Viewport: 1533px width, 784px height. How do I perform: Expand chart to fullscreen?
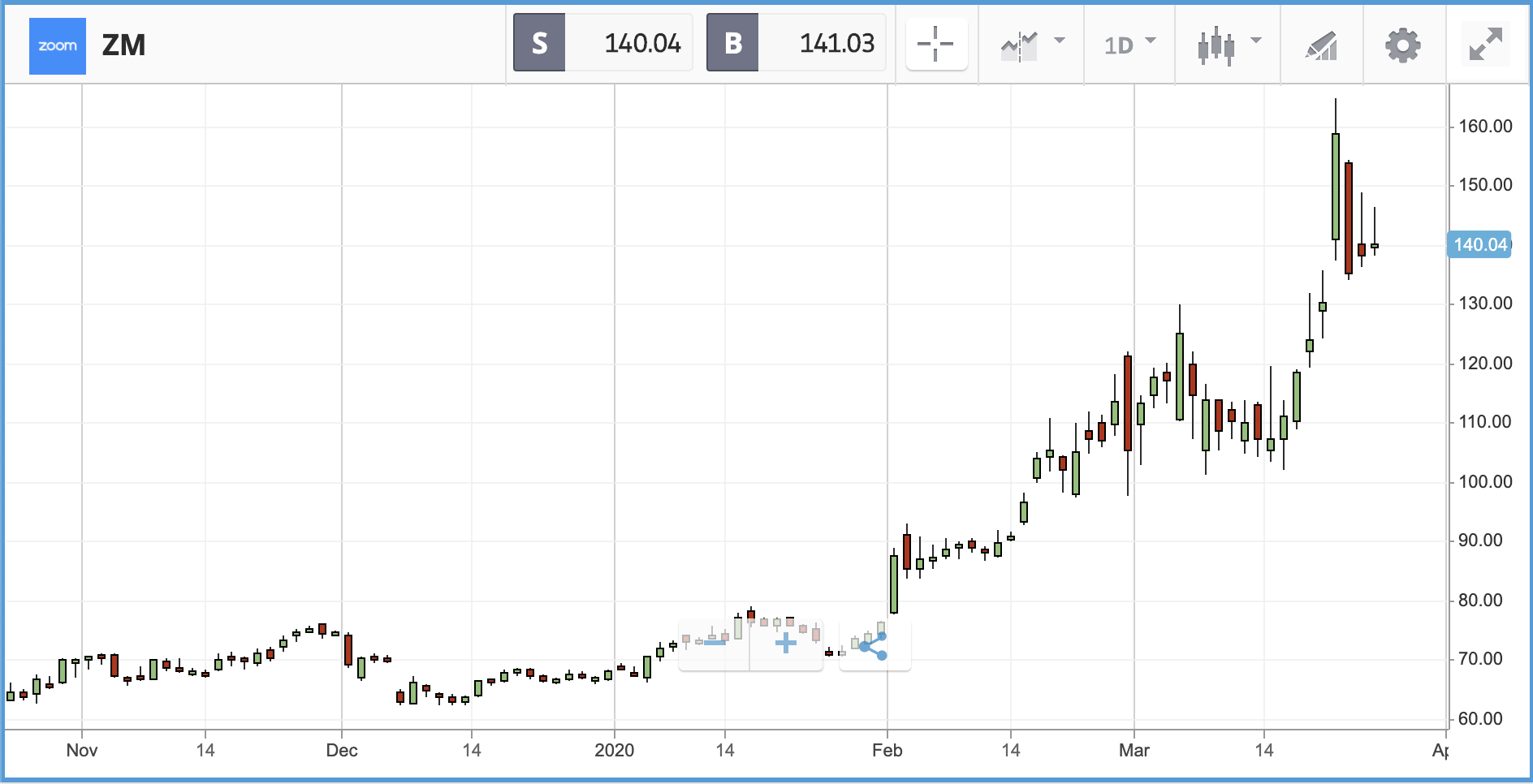click(x=1485, y=45)
